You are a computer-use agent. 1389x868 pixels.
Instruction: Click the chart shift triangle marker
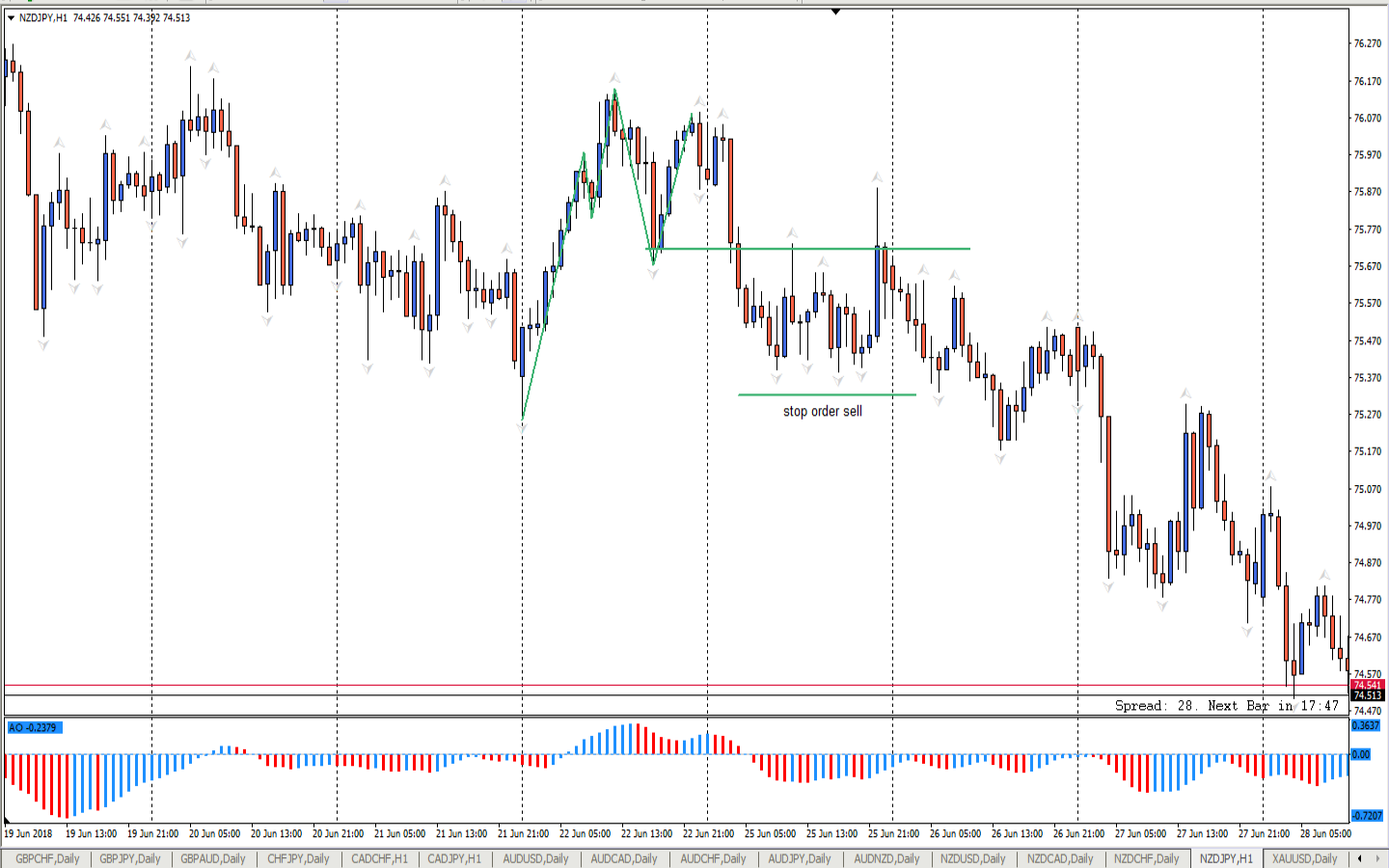coord(835,12)
